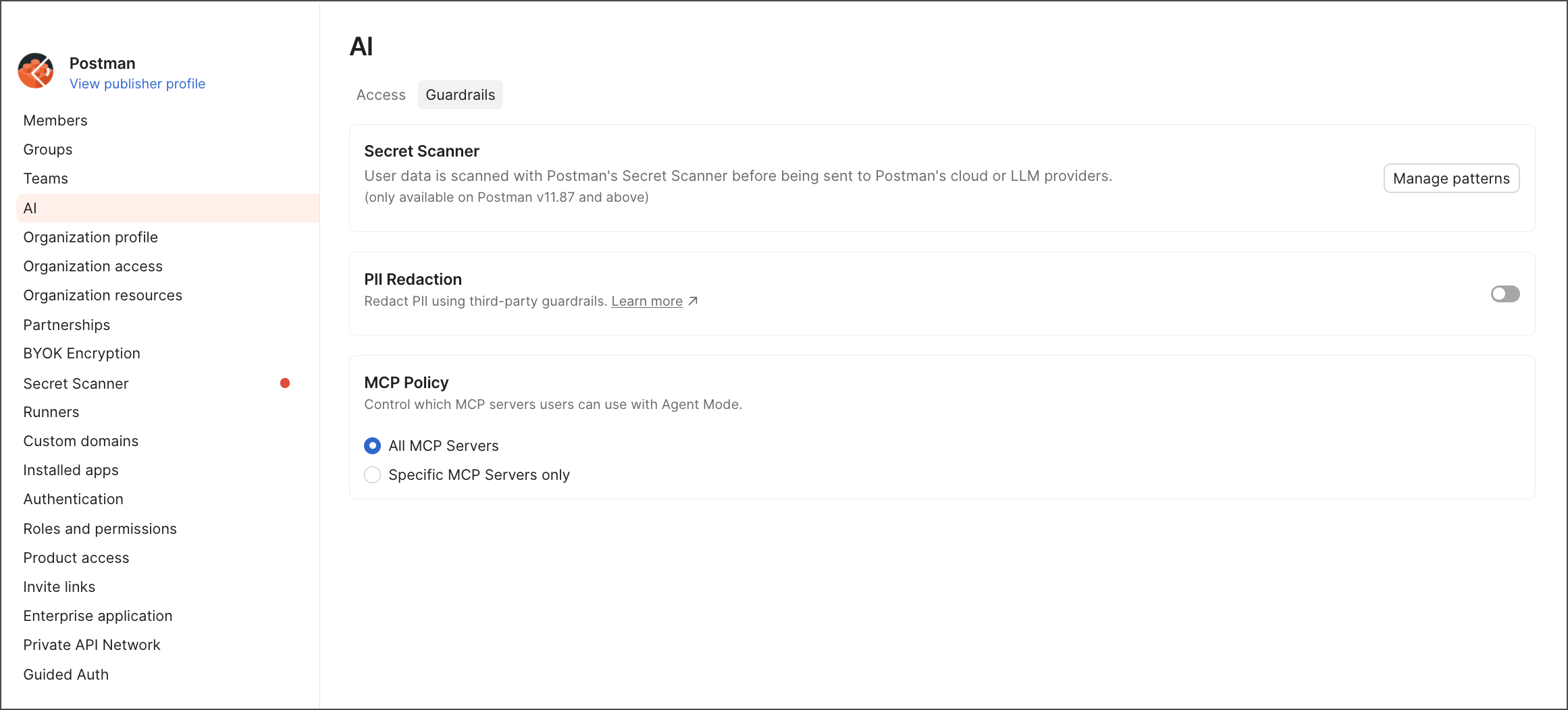The image size is (1568, 710).
Task: Select the All MCP Servers radio button
Action: (x=372, y=446)
